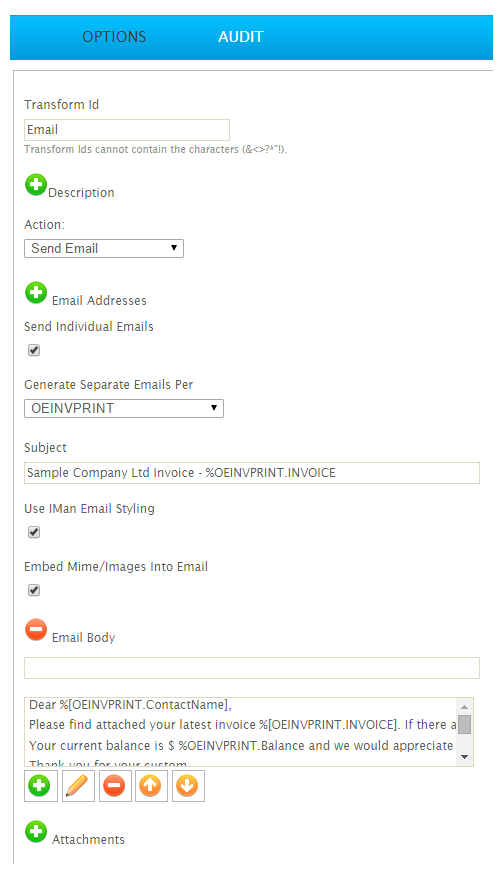Switch to the AUDIT tab
The width and height of the screenshot is (503, 874).
tap(241, 37)
